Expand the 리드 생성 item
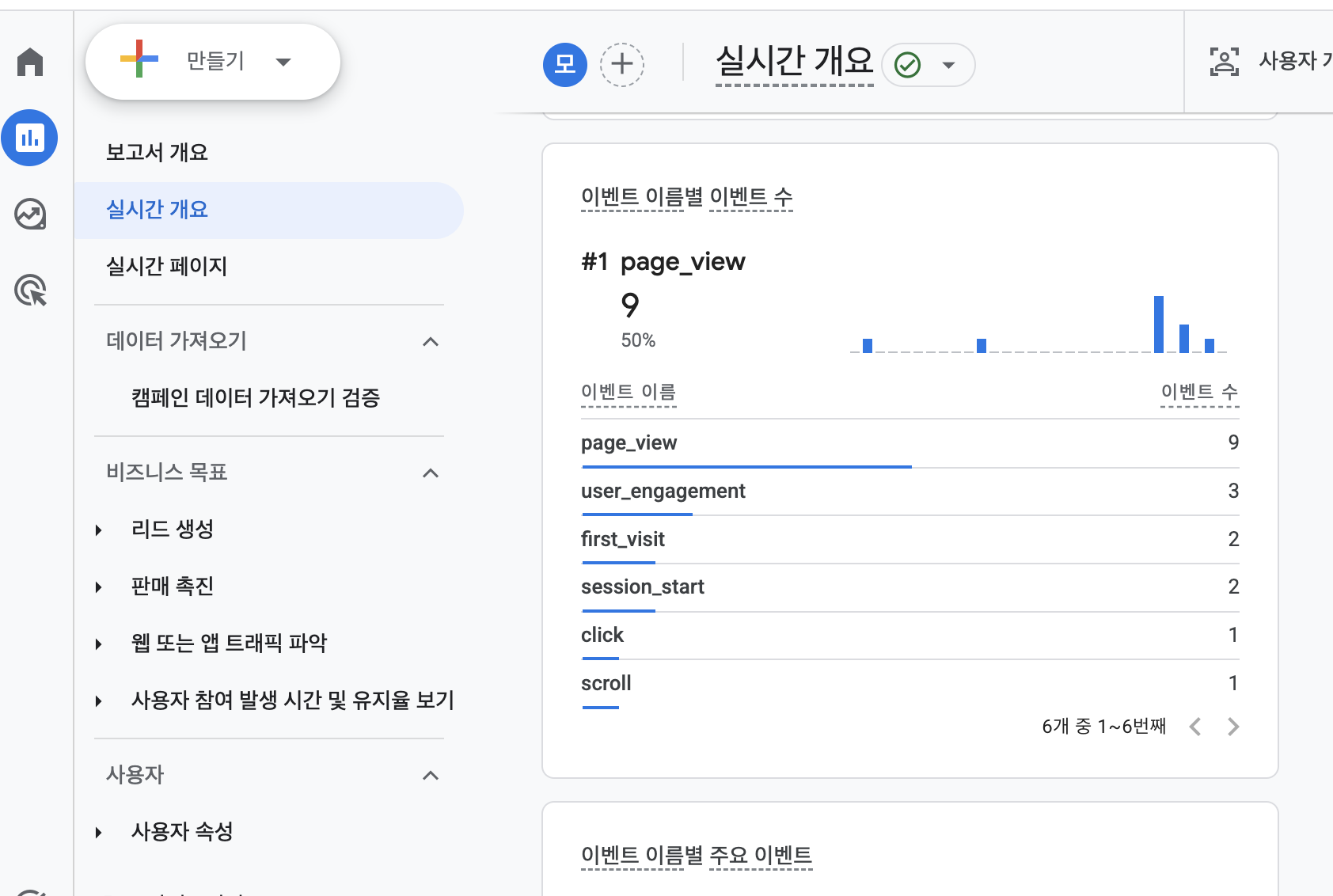Viewport: 1333px width, 896px height. click(98, 530)
